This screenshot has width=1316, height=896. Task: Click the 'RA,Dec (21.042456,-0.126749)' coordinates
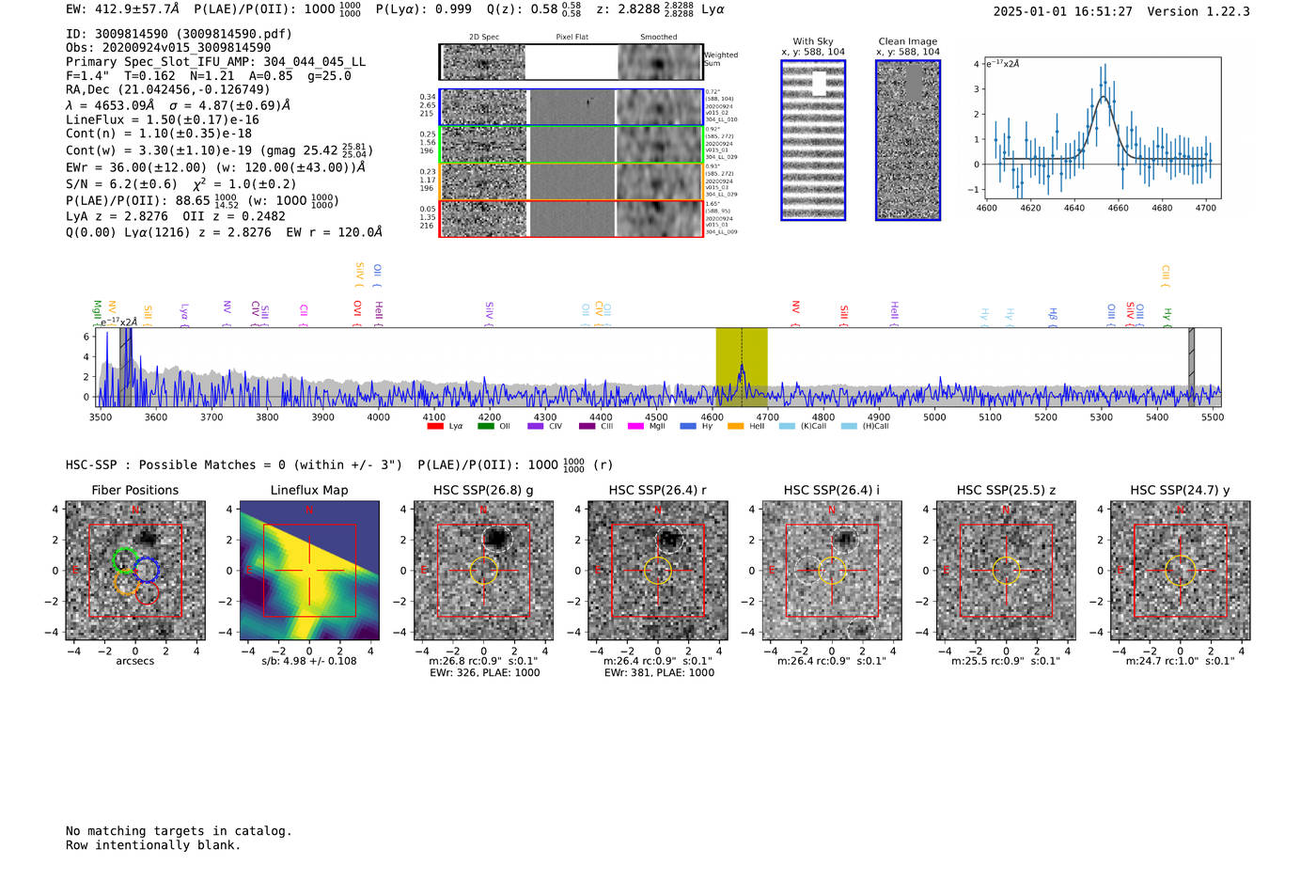pos(168,89)
